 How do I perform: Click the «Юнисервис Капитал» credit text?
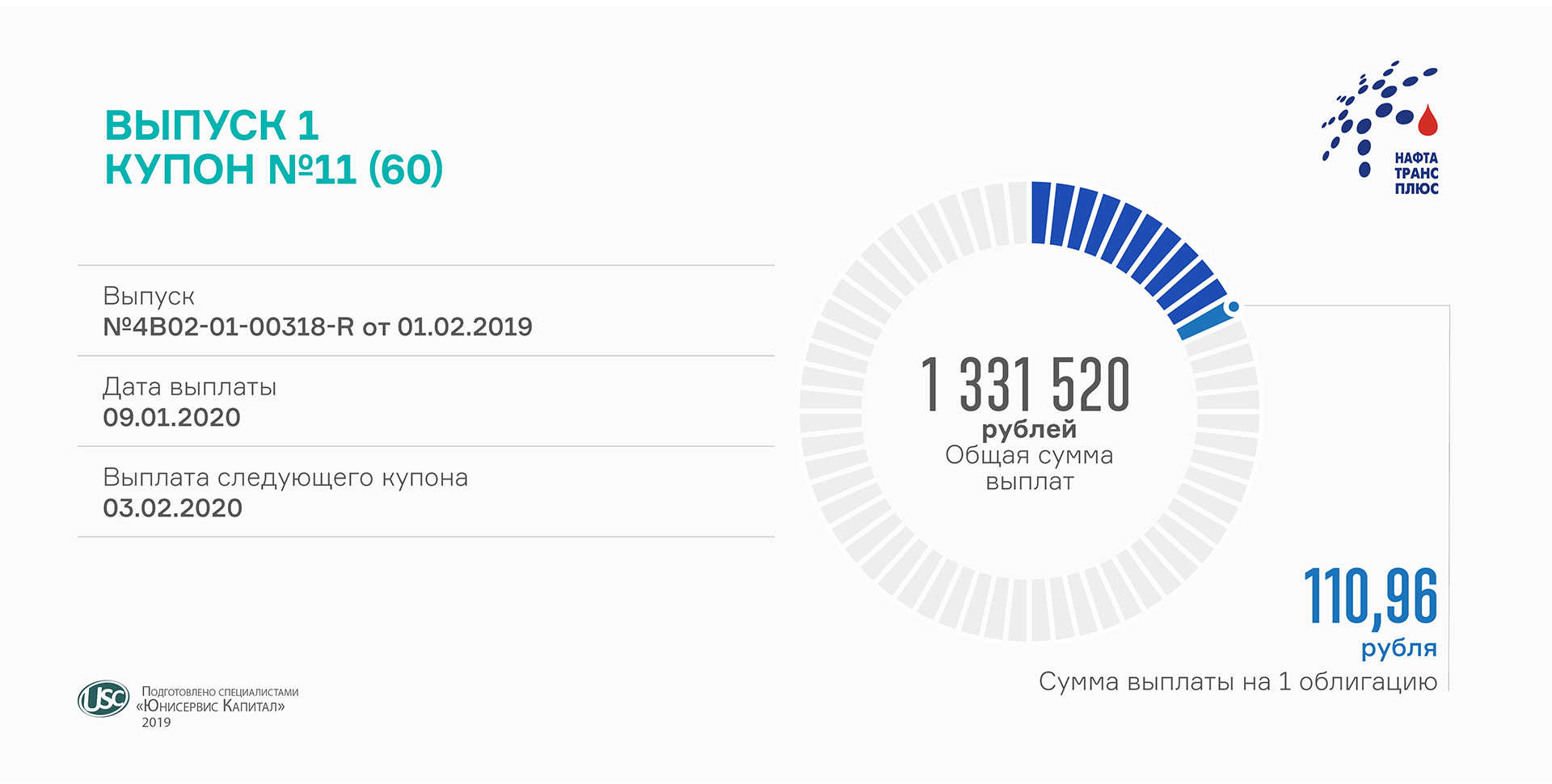(x=212, y=706)
